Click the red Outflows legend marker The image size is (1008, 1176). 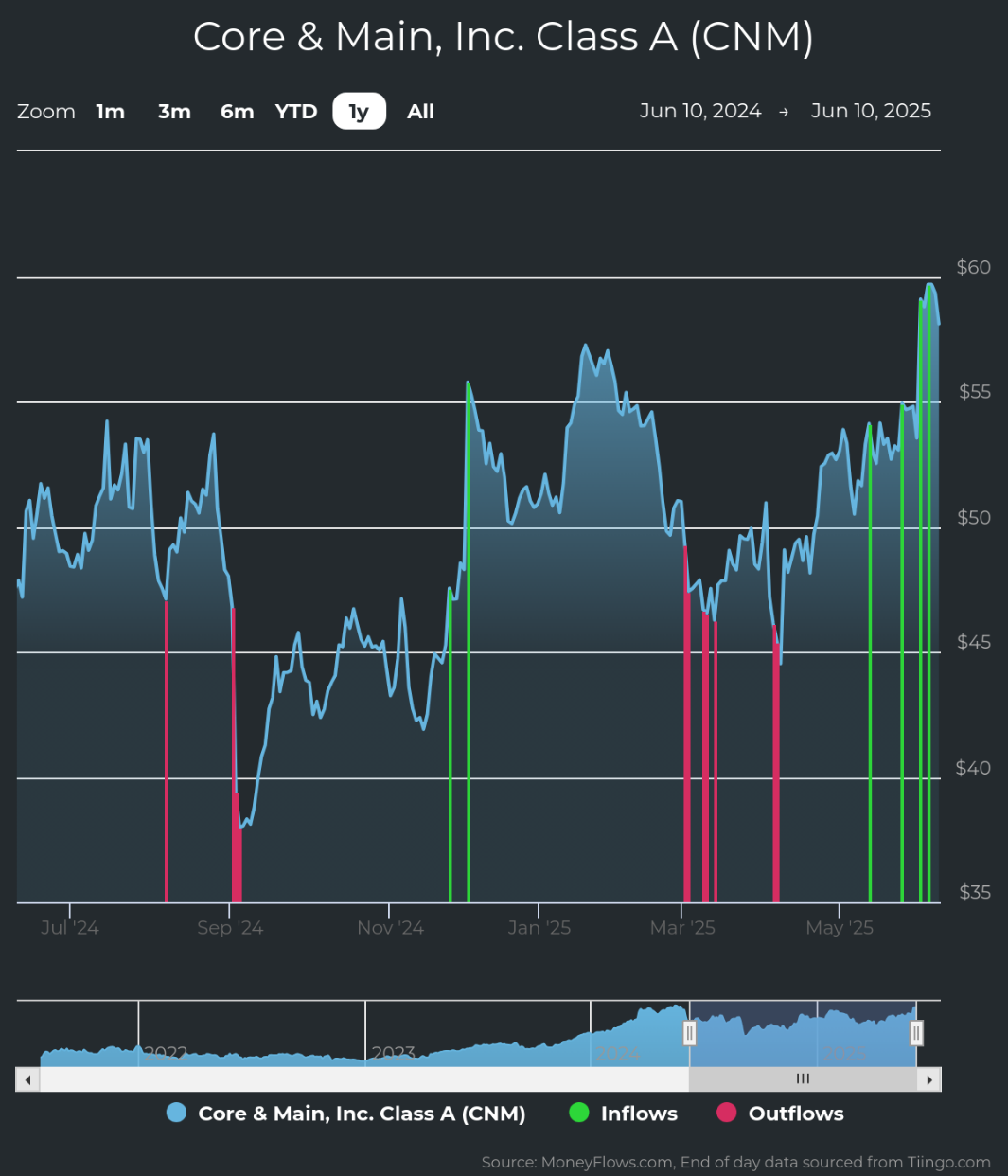click(x=726, y=1114)
